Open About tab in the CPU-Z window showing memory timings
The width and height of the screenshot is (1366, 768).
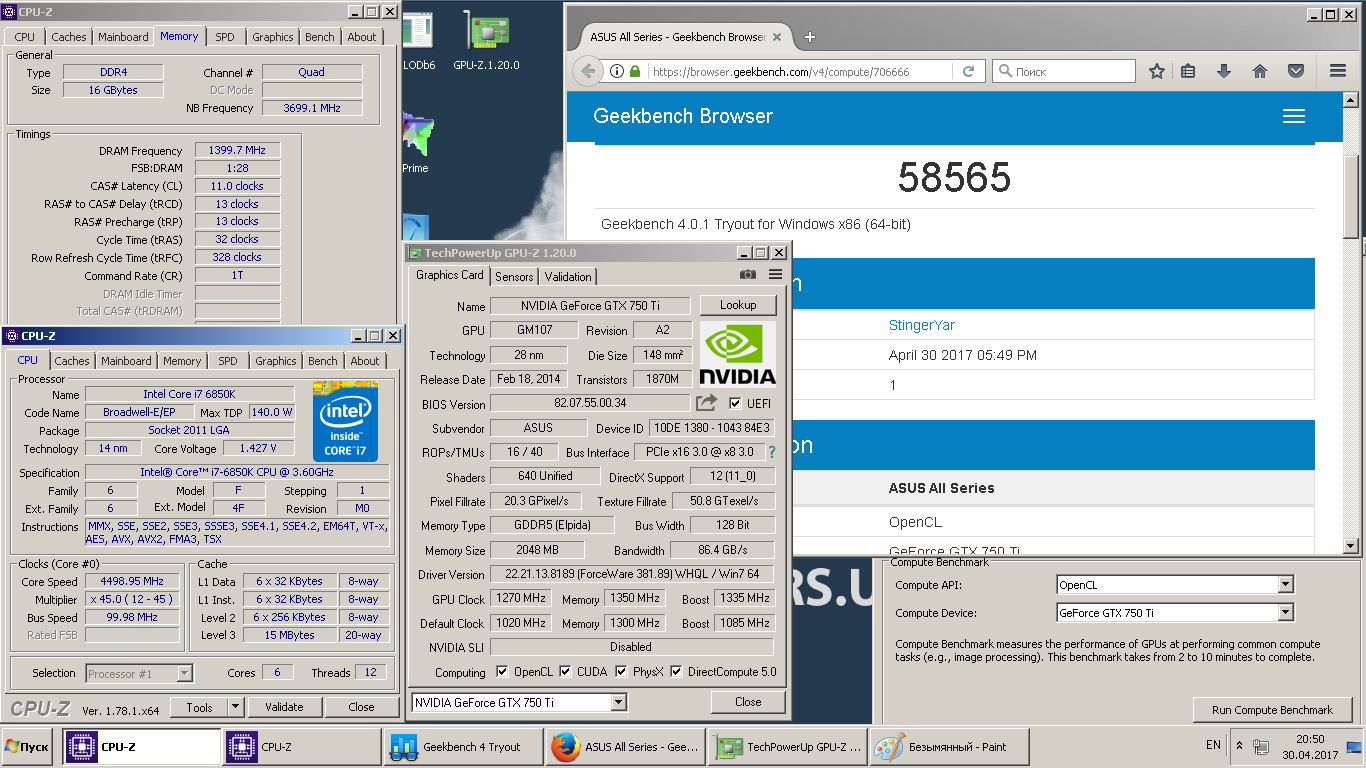tap(362, 37)
